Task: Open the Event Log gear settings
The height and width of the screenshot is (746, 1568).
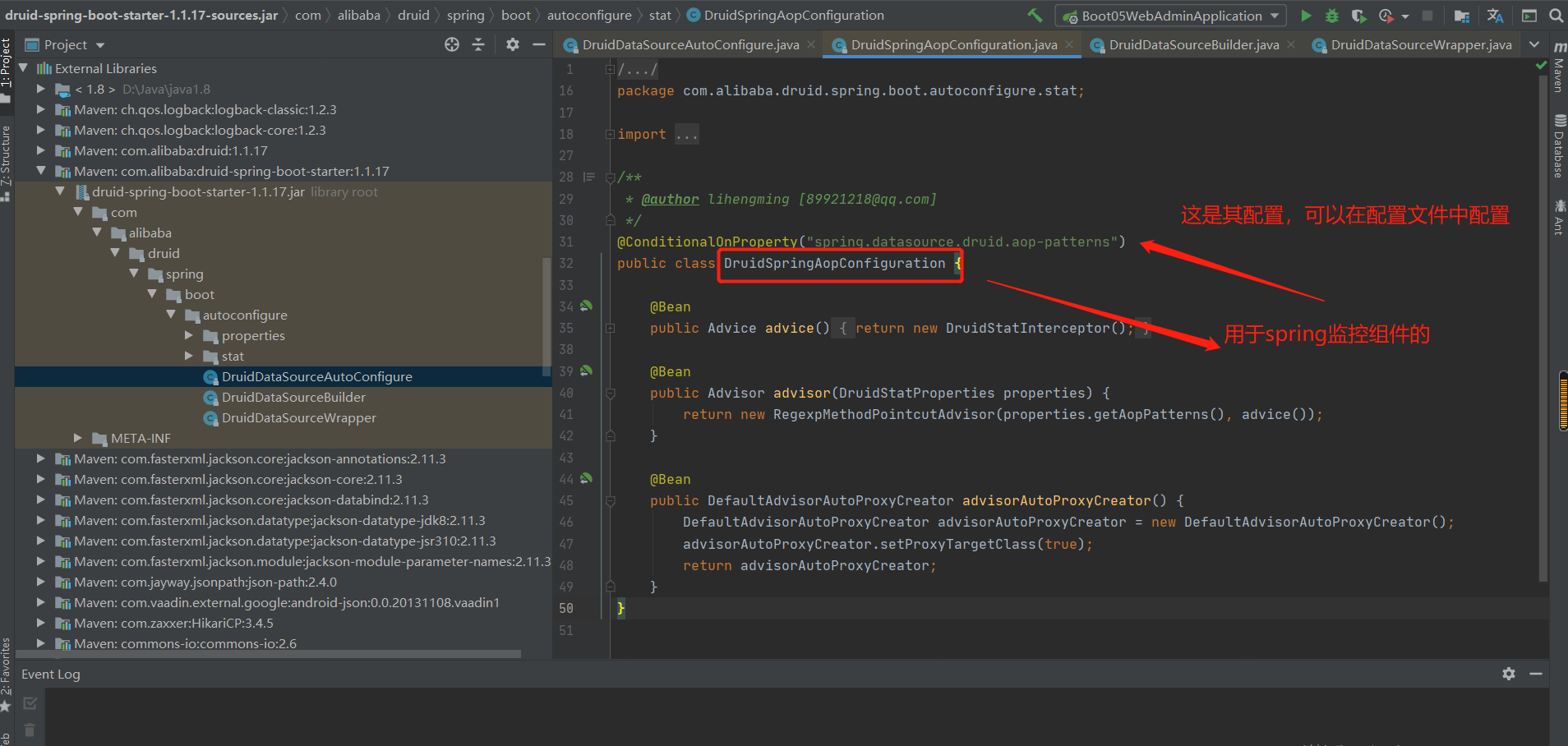Action: [x=1509, y=674]
